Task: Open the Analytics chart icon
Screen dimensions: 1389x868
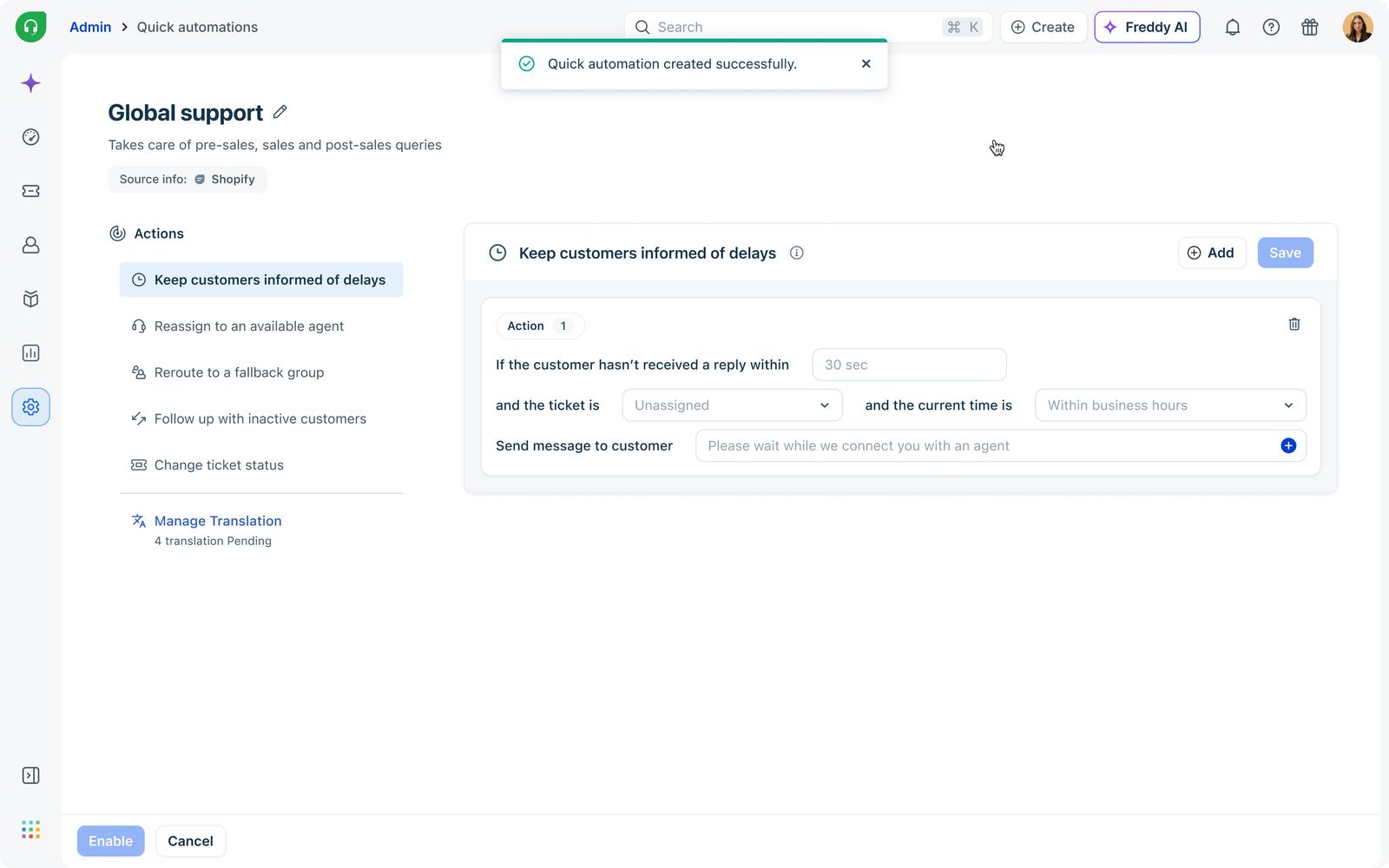Action: [x=30, y=353]
